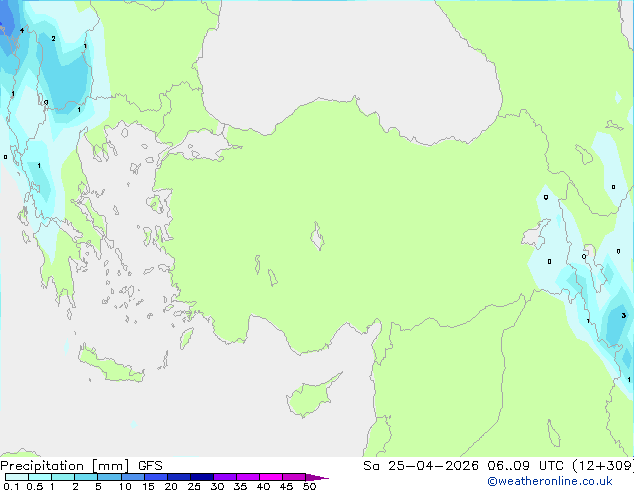Image resolution: width=634 pixels, height=490 pixels.
Task: Click the purple arrow tip beyond 50 on legend
Action: click(x=317, y=477)
